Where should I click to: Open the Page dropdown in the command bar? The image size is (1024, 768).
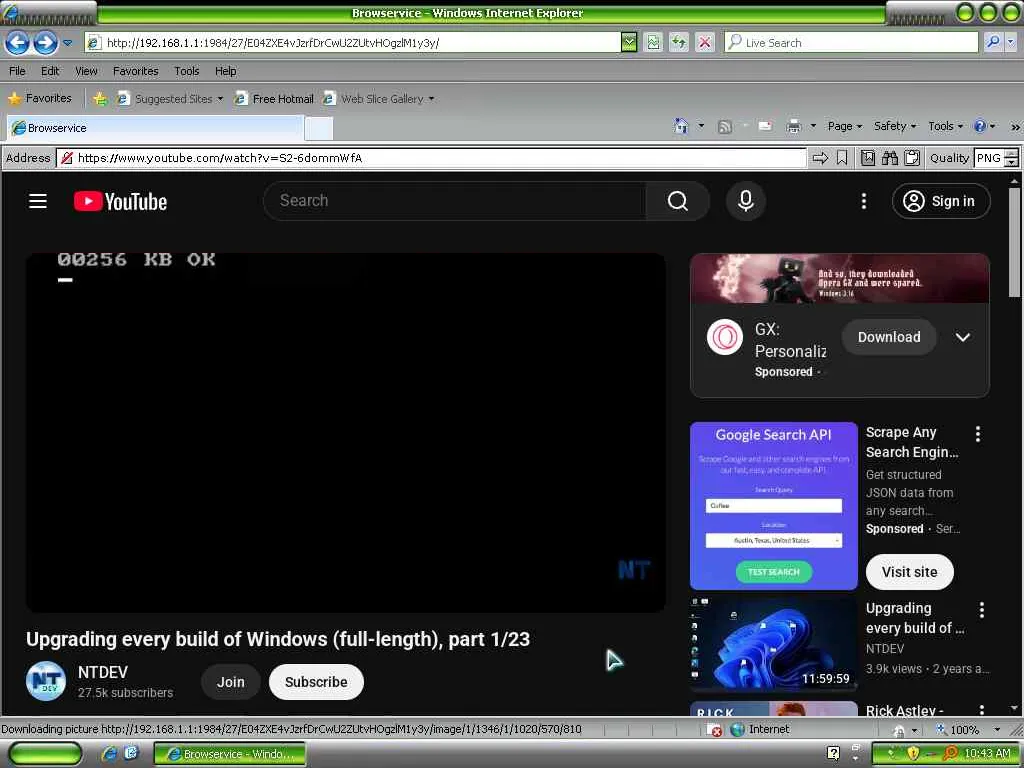point(845,126)
